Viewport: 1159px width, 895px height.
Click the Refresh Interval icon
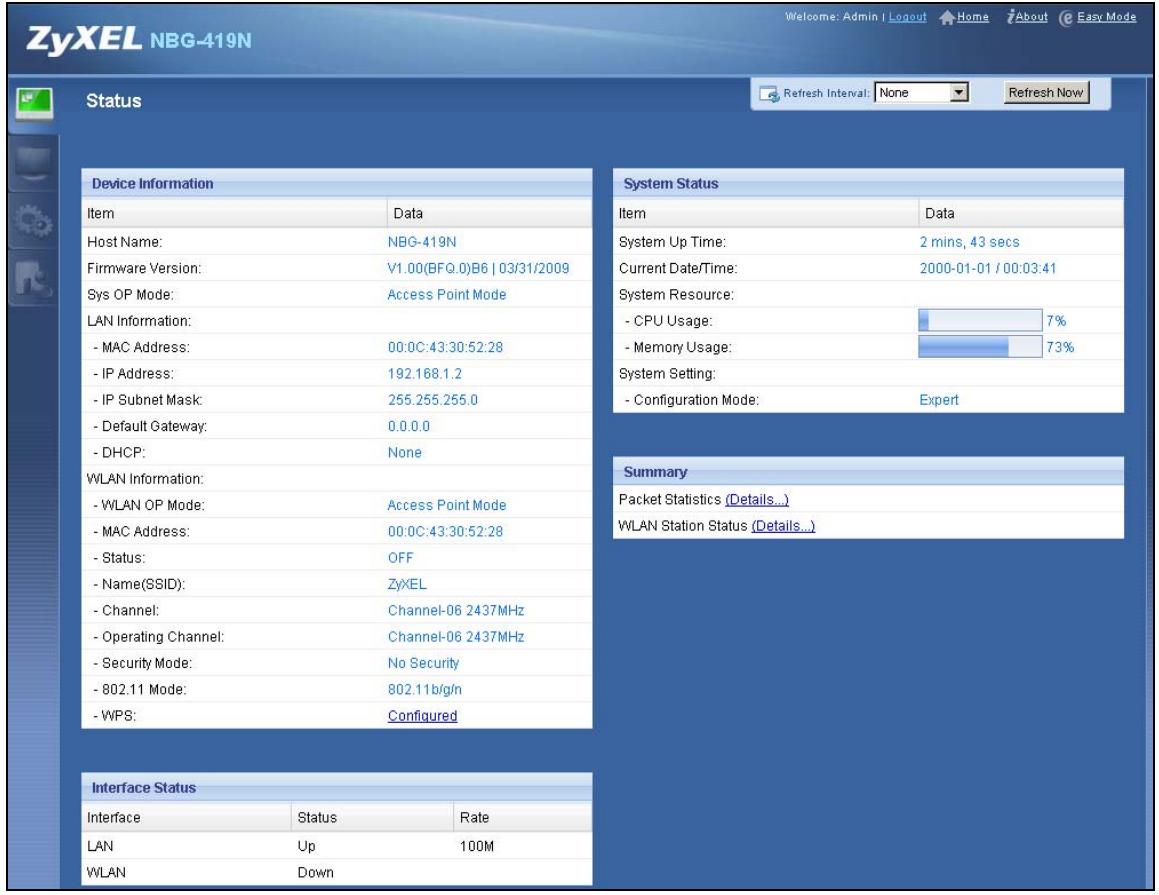(769, 94)
